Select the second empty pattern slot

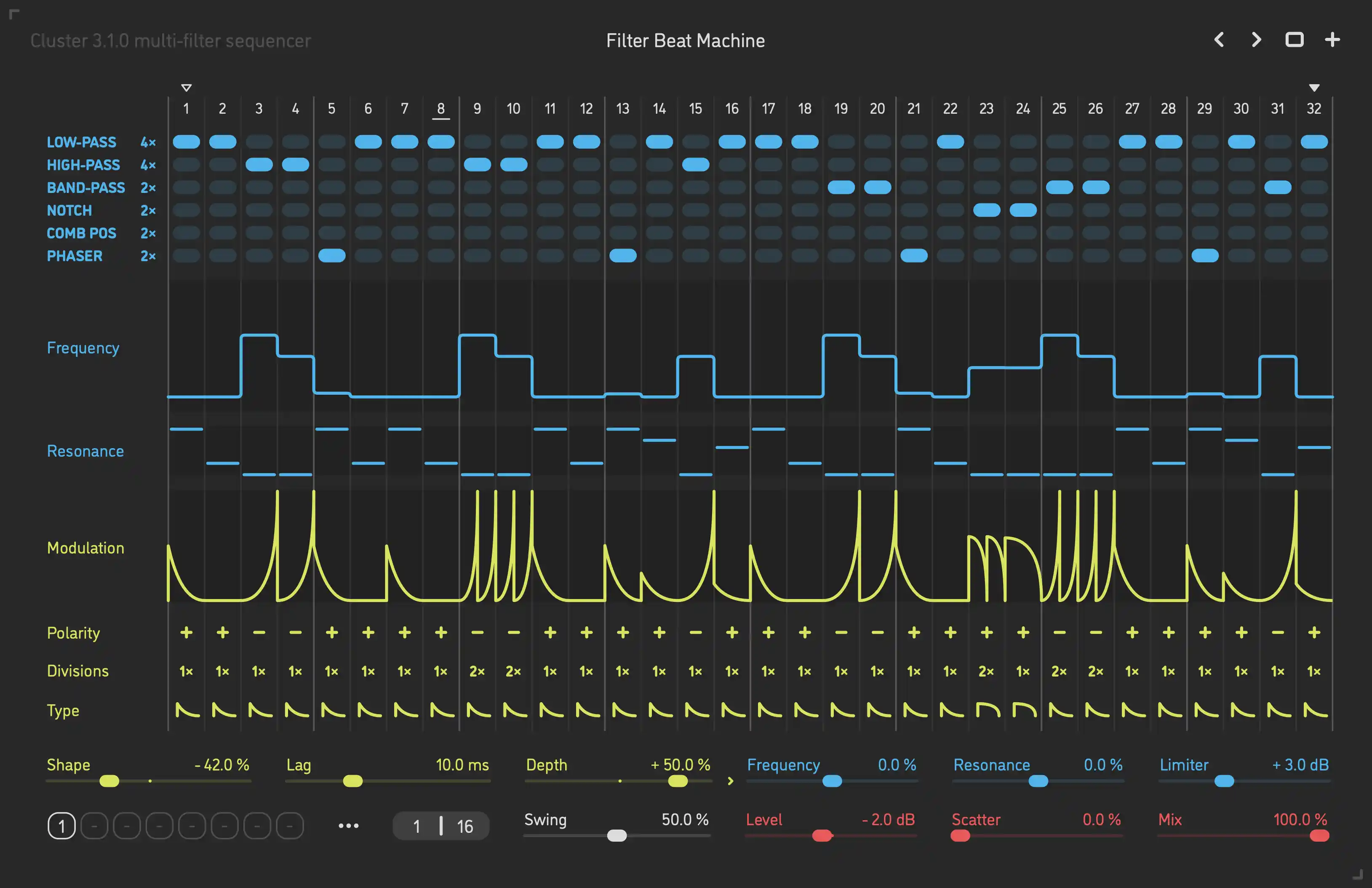click(x=127, y=826)
